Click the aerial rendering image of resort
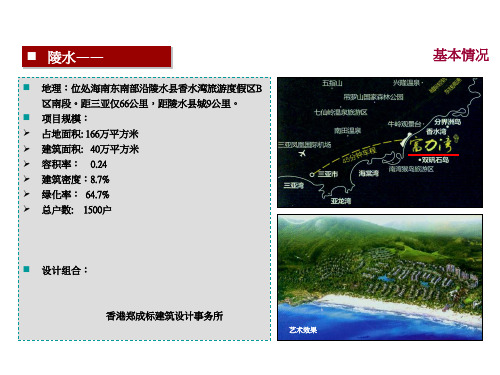Viewport: 500px width, 375px height. pyautogui.click(x=380, y=277)
